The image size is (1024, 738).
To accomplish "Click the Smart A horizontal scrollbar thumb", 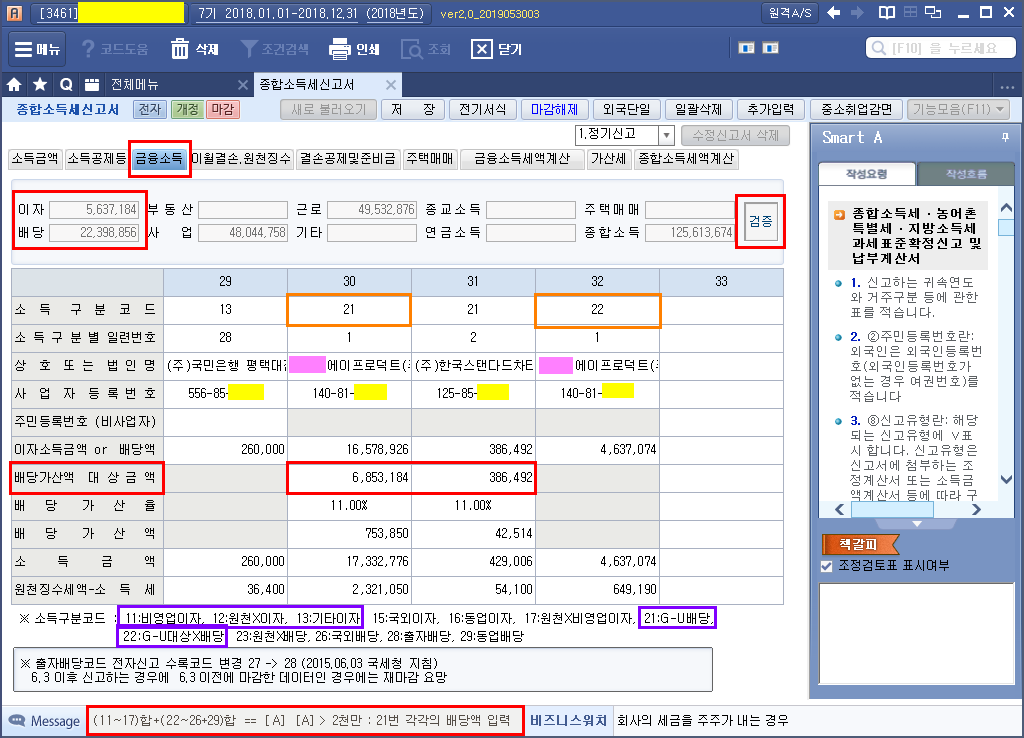I will point(892,509).
